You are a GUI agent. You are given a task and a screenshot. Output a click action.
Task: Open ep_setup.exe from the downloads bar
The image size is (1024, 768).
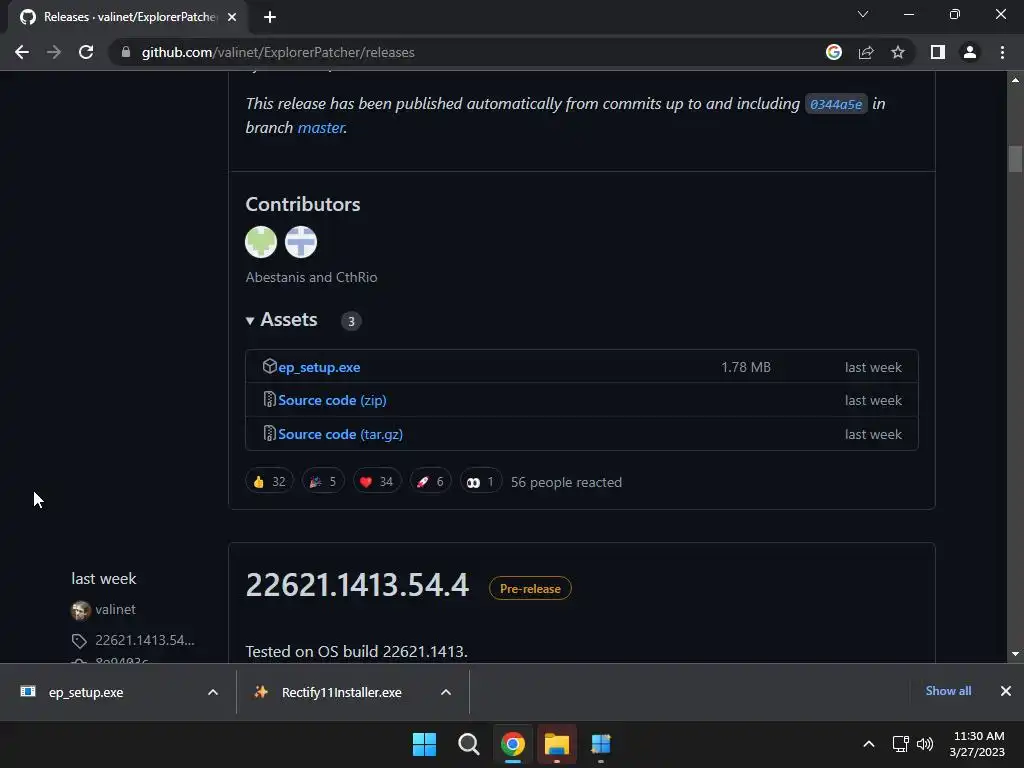click(86, 692)
